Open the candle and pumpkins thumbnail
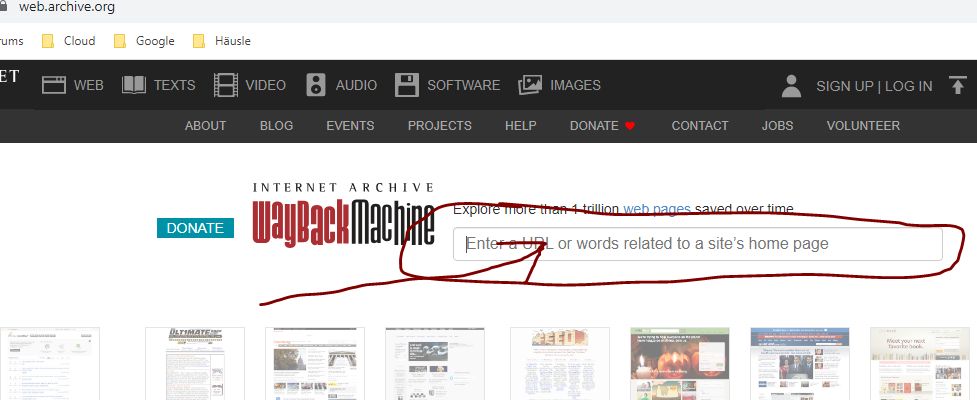 680,364
